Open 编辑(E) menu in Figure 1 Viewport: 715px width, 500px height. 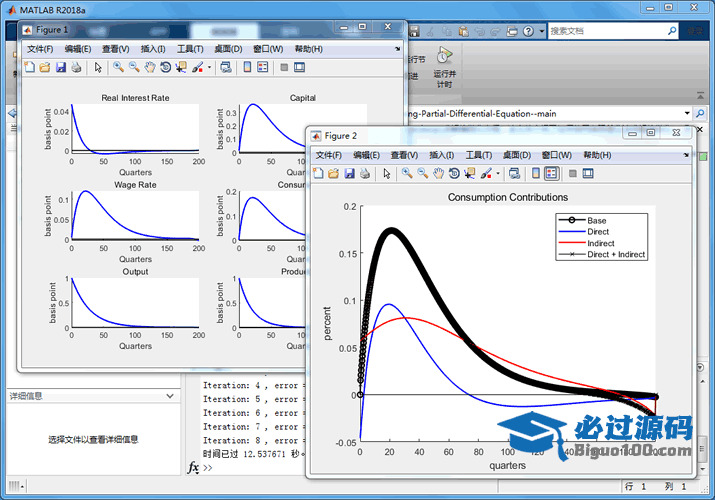click(78, 49)
